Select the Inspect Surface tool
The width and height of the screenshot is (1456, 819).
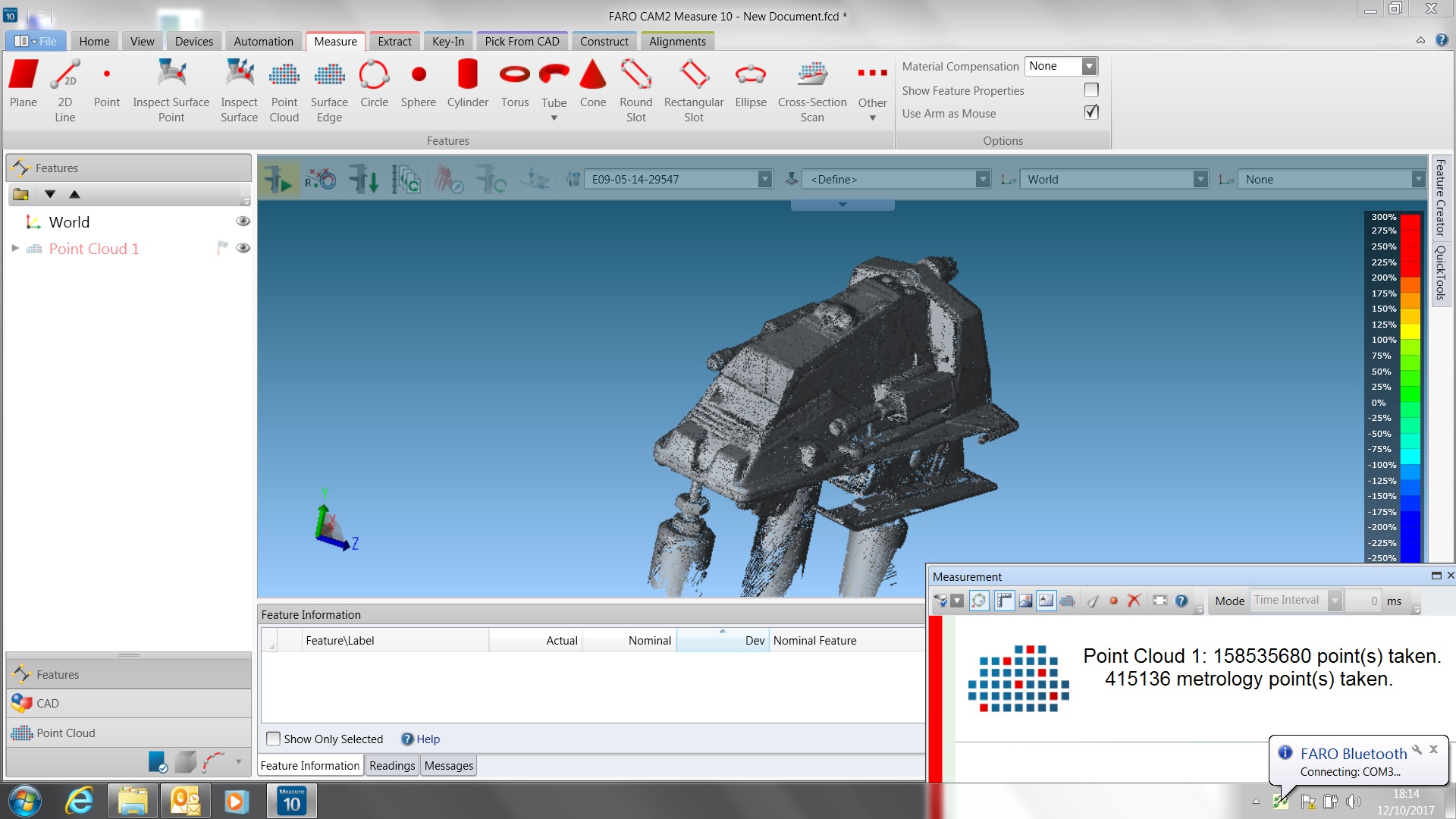[x=239, y=90]
